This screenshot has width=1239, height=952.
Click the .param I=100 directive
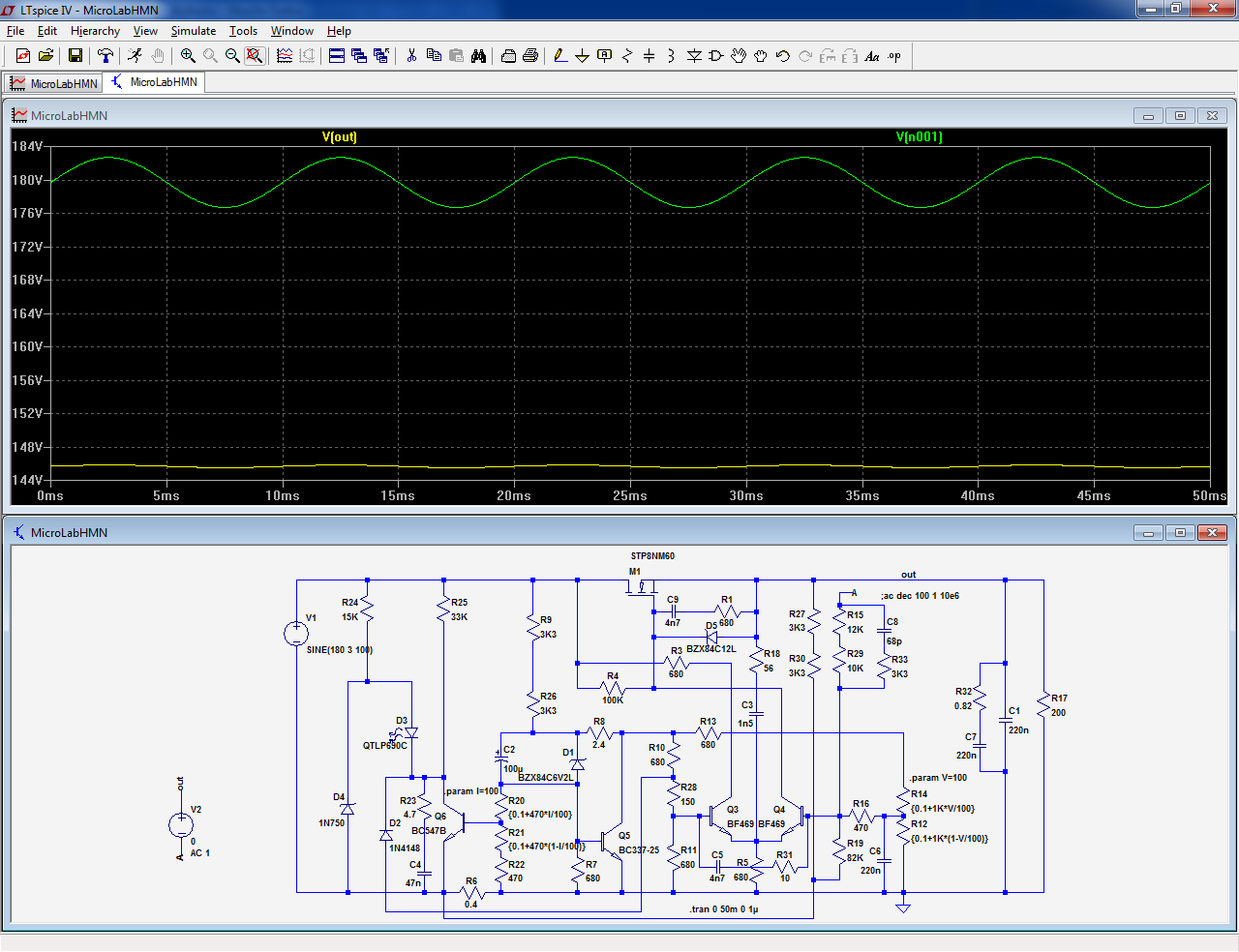pyautogui.click(x=471, y=791)
